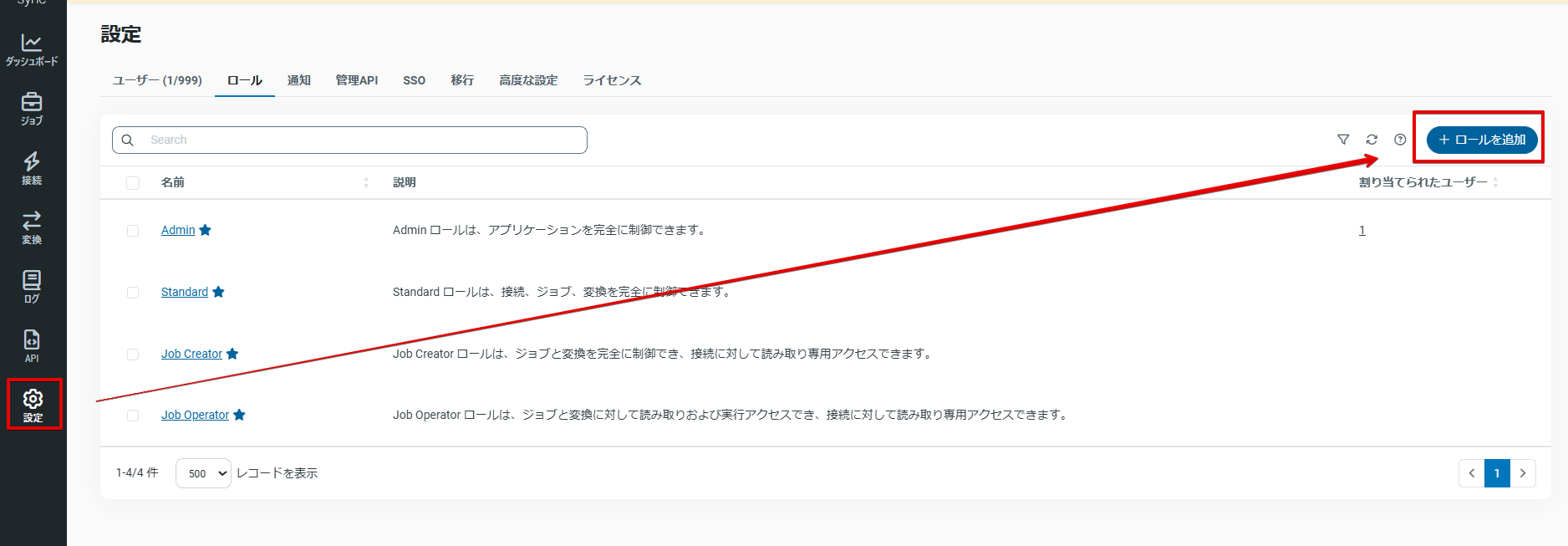Switch to the ユーザー (1/999) tab
Image resolution: width=1568 pixels, height=546 pixels.
click(157, 80)
